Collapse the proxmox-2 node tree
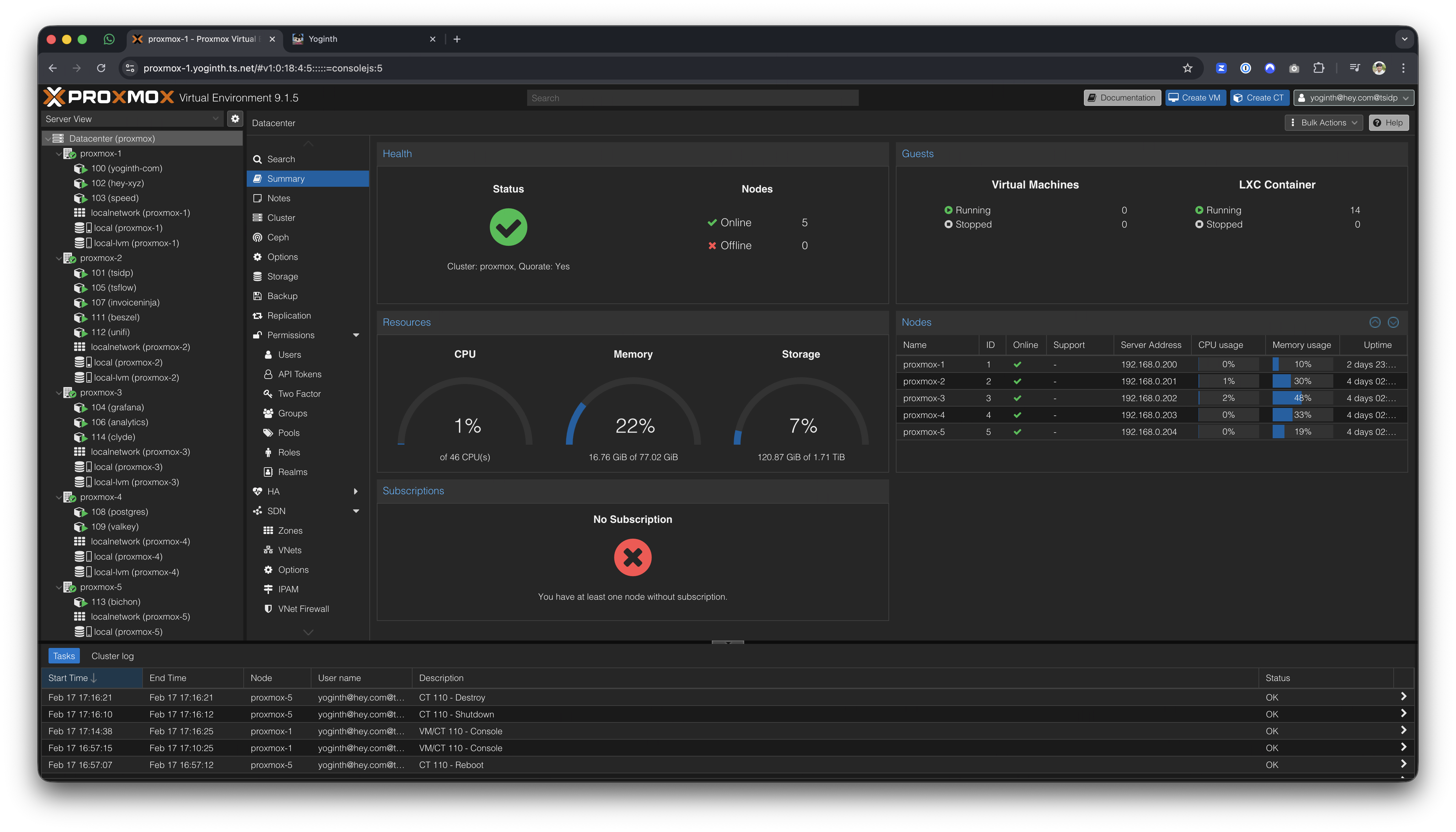The width and height of the screenshot is (1456, 832). (59, 258)
